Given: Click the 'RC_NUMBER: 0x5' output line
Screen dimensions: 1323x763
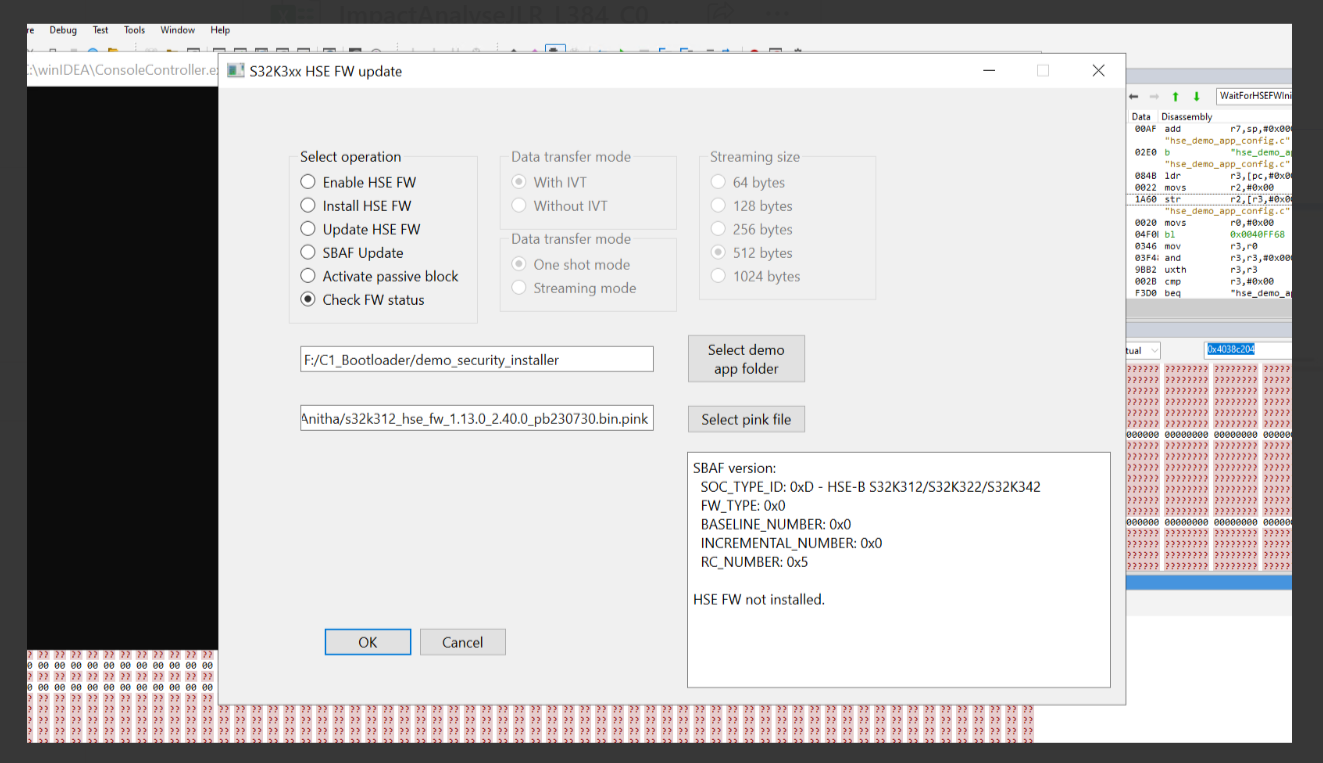Looking at the screenshot, I should pyautogui.click(x=754, y=562).
